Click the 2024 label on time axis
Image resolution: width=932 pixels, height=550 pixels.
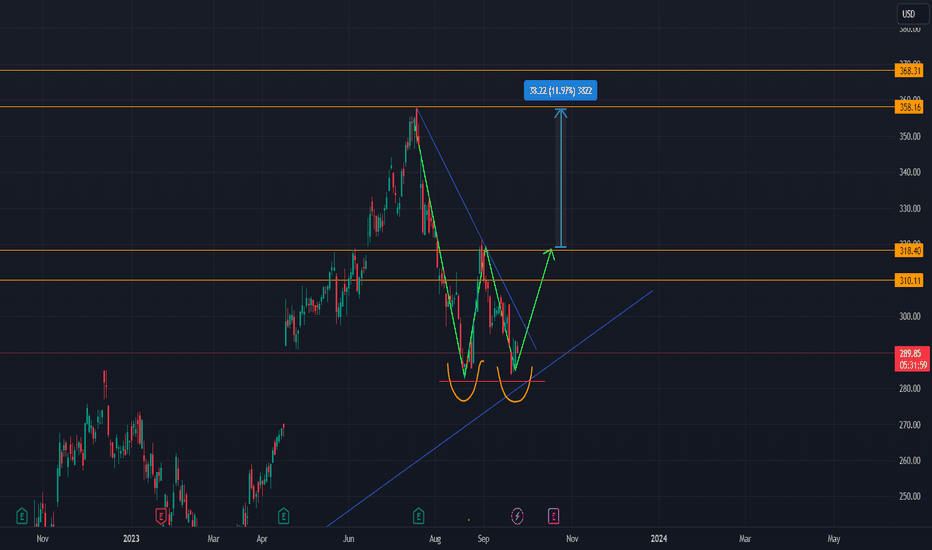pos(659,539)
